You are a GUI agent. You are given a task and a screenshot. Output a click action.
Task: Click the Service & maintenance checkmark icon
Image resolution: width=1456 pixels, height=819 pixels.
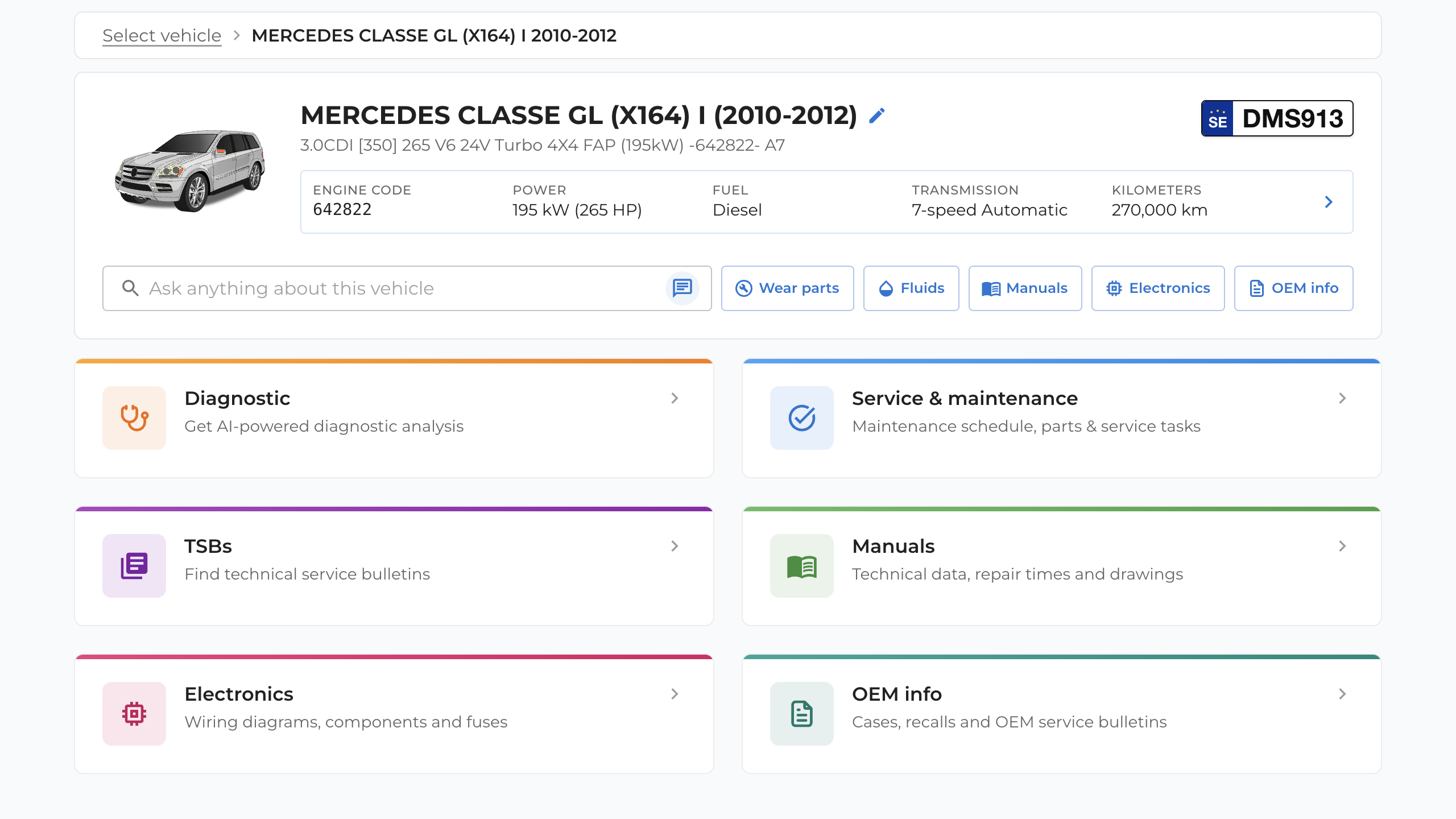802,418
